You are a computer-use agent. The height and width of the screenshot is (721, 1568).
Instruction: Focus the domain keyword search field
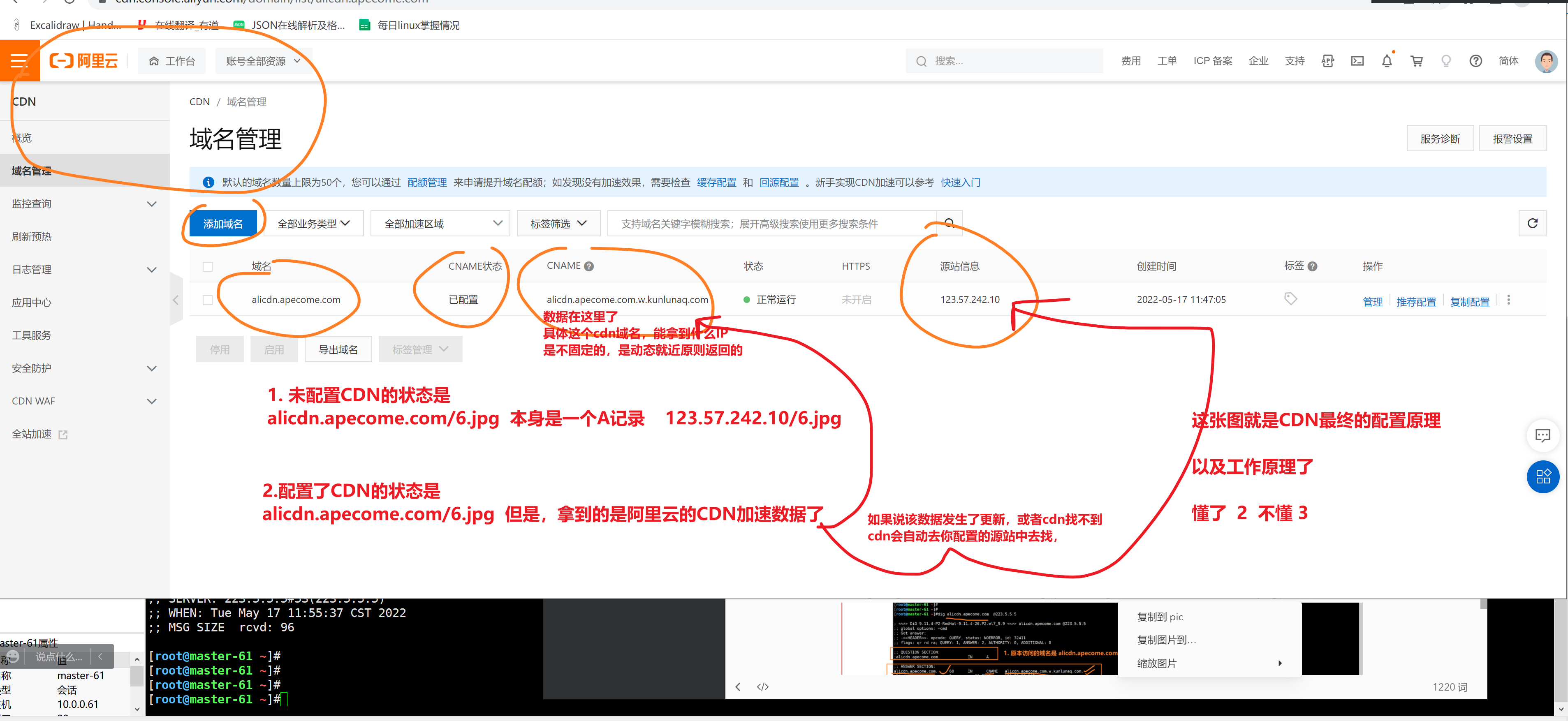pos(772,223)
